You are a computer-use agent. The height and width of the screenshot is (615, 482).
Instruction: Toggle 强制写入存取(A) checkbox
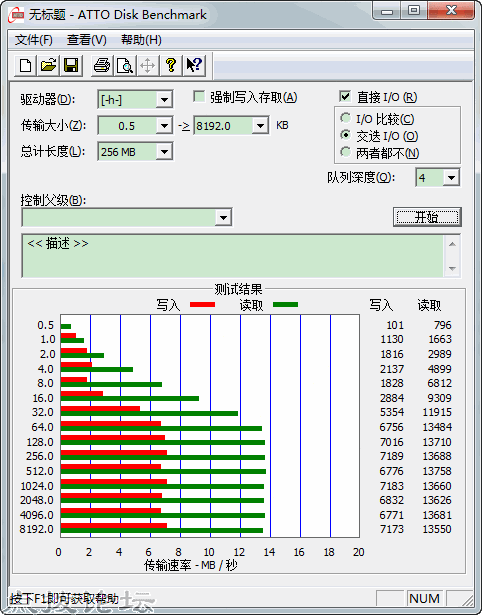click(199, 96)
